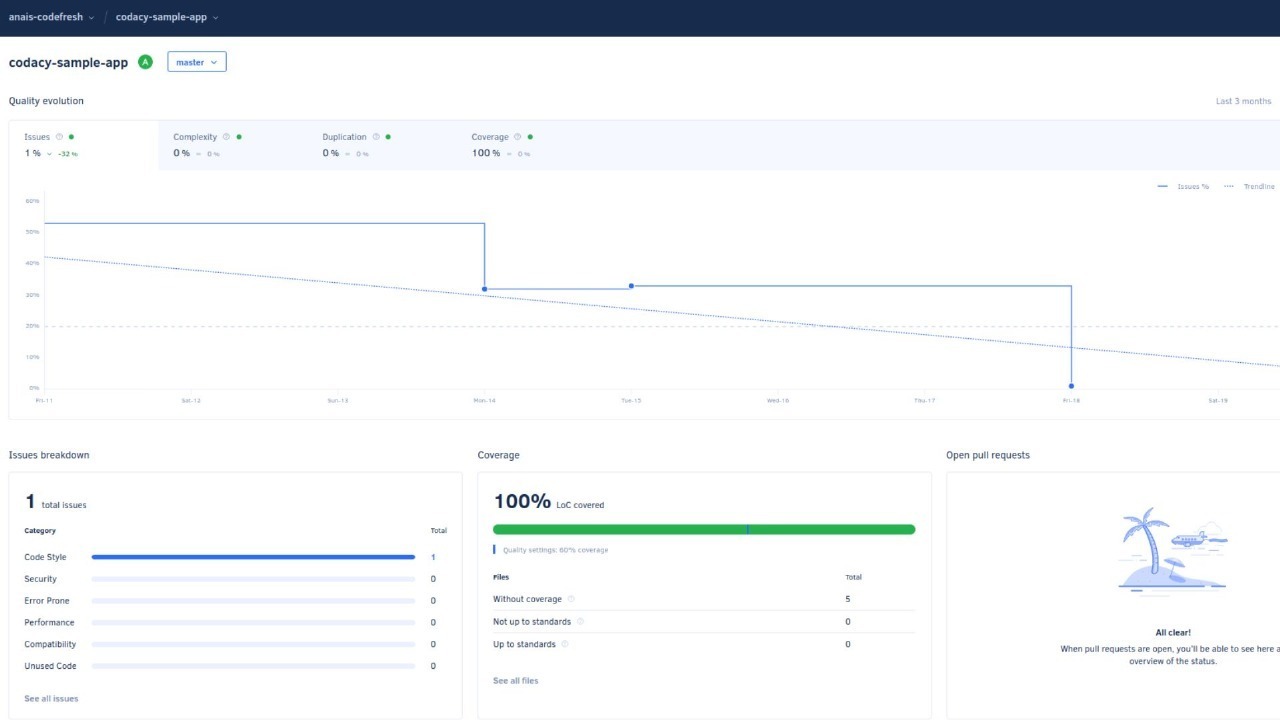The width and height of the screenshot is (1280, 720).
Task: Click the See all files link
Action: pyautogui.click(x=515, y=681)
